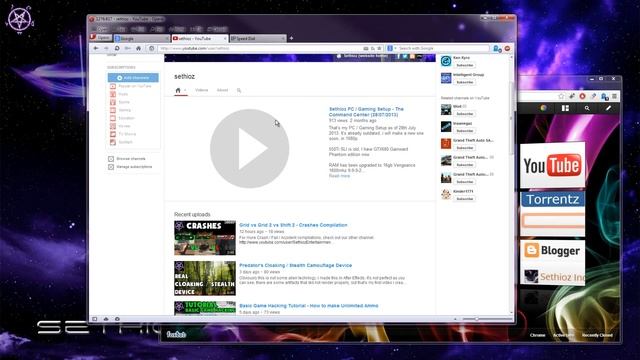Open the Real Cloaking Stealth Device thumbnail
Screen dimensions: 640x360
point(205,278)
